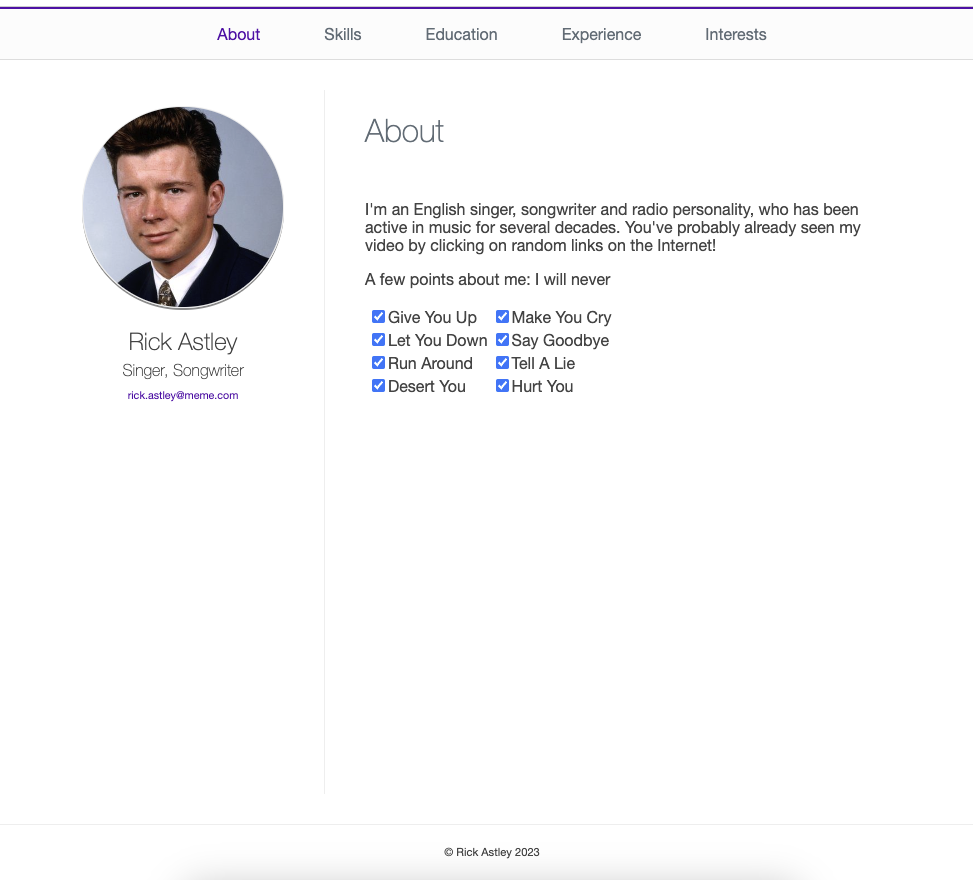The width and height of the screenshot is (973, 880).
Task: Click the Singer, Songwriter subtitle
Action: (x=183, y=370)
